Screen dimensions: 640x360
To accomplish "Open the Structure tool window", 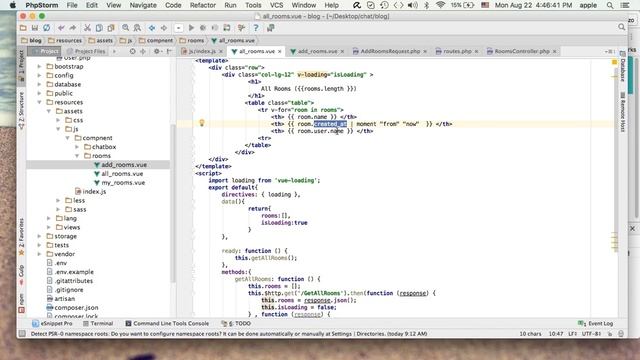I will [22, 110].
